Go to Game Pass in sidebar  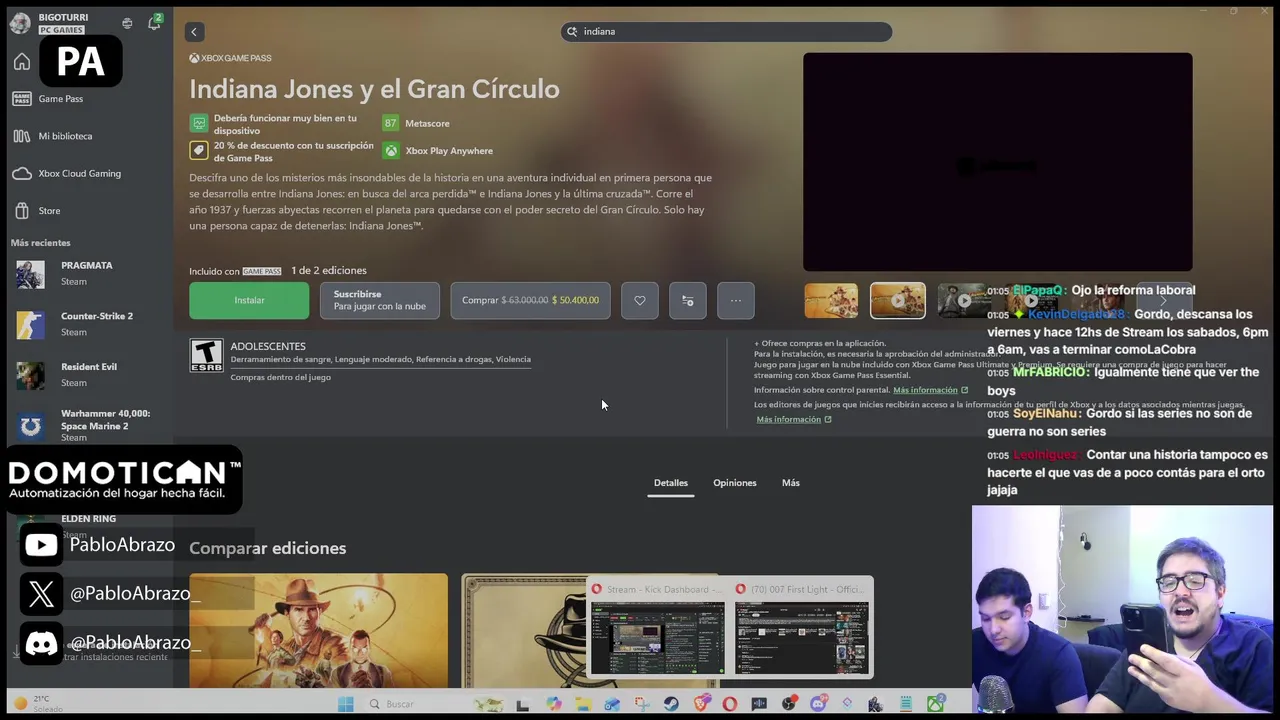click(x=60, y=99)
